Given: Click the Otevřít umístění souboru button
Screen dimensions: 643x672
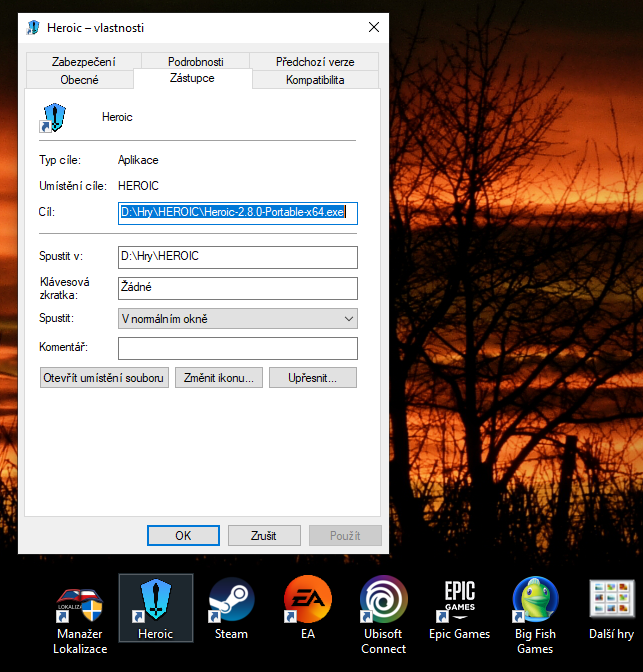Looking at the screenshot, I should [x=103, y=378].
